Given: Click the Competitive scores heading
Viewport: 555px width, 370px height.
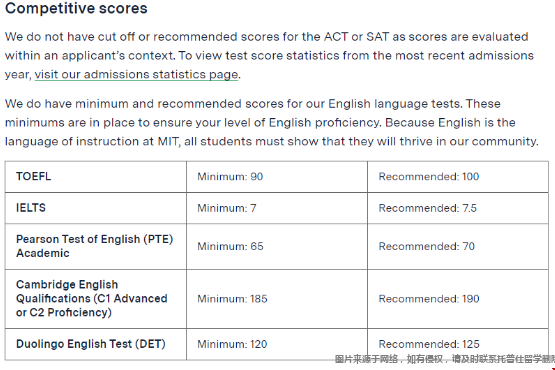Looking at the screenshot, I should pyautogui.click(x=76, y=8).
